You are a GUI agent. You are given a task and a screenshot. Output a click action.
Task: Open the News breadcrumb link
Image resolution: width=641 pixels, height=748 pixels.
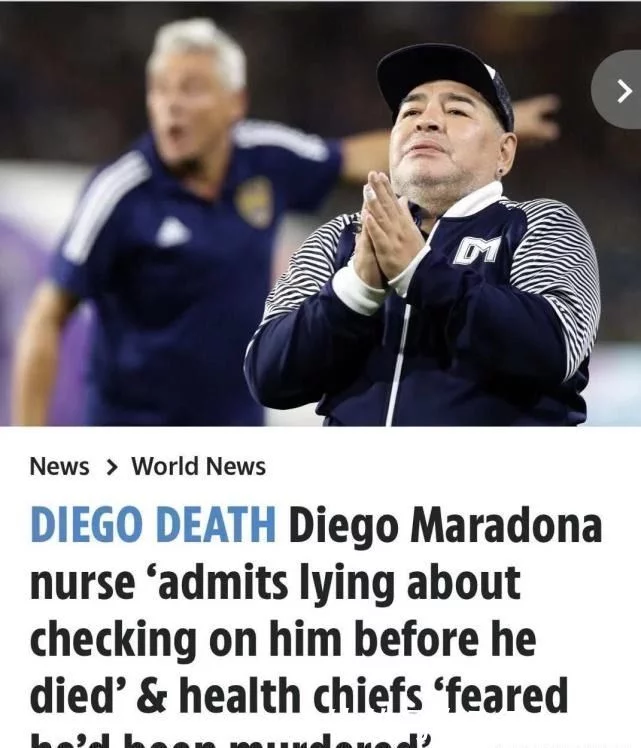[x=59, y=466]
